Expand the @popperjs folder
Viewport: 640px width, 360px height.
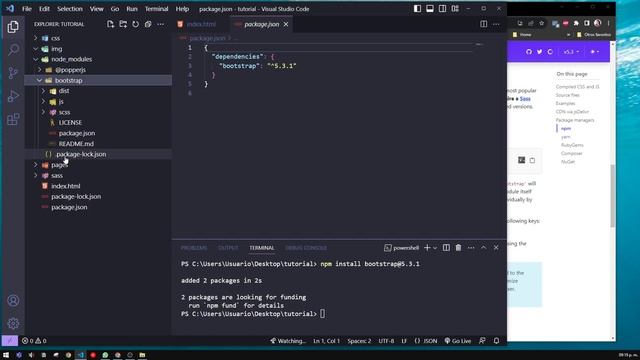(39, 70)
